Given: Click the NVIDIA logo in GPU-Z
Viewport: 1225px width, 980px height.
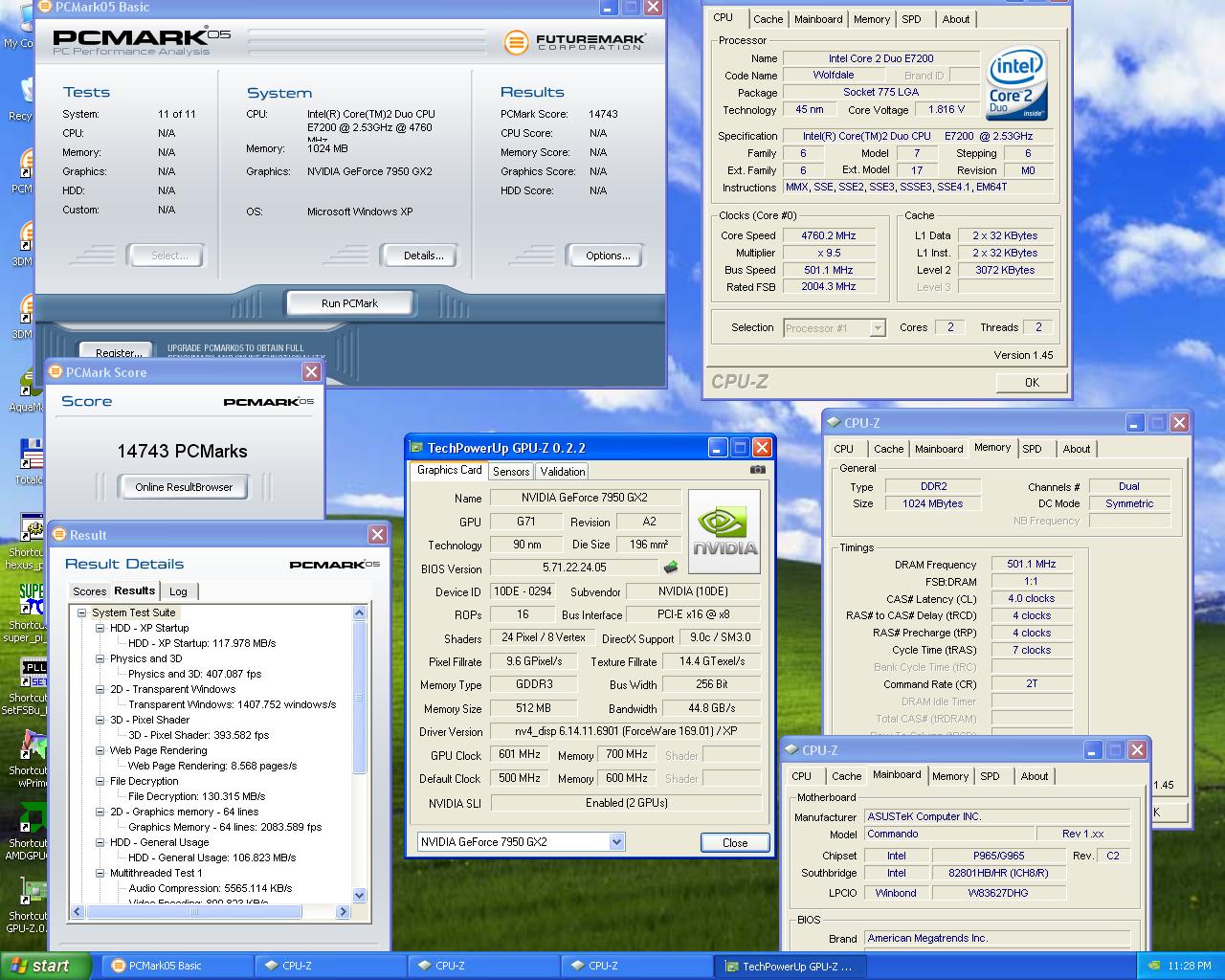Looking at the screenshot, I should 724,531.
